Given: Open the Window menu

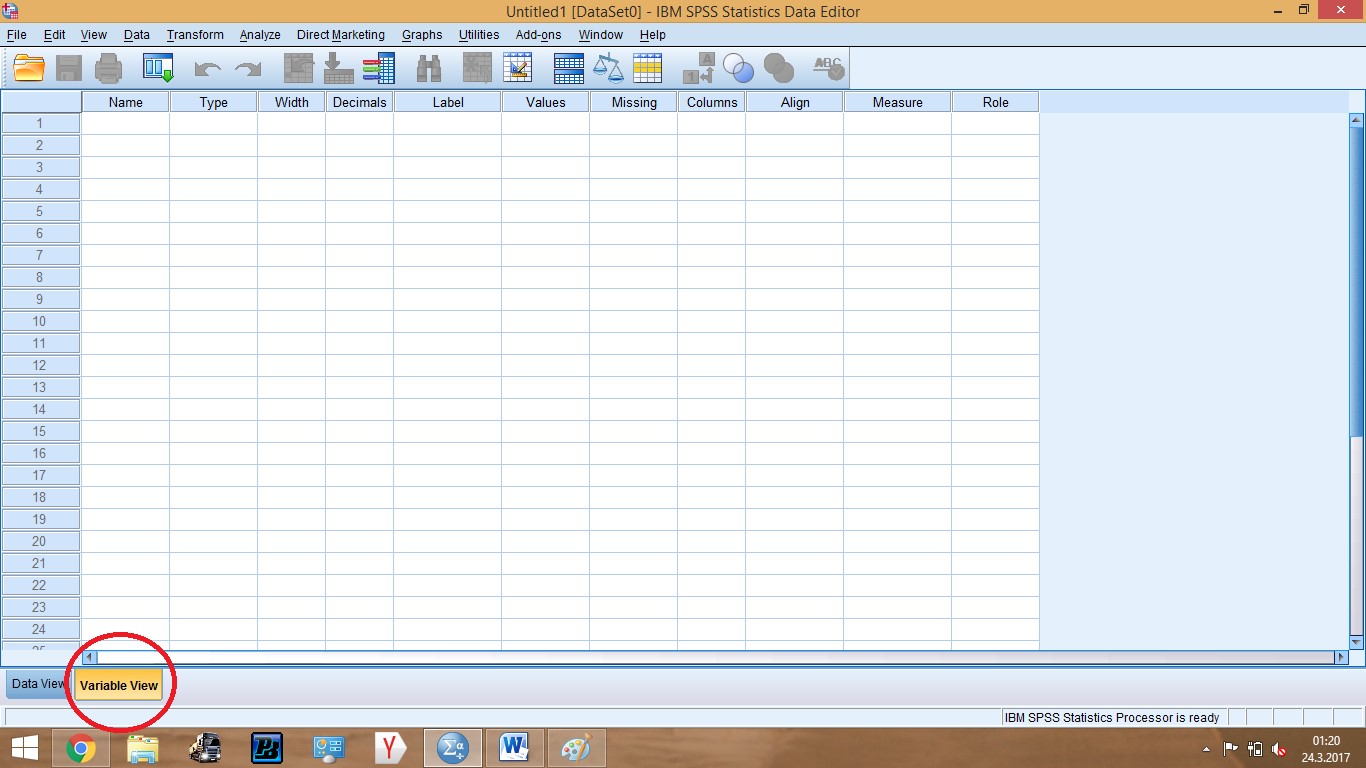Looking at the screenshot, I should [601, 35].
